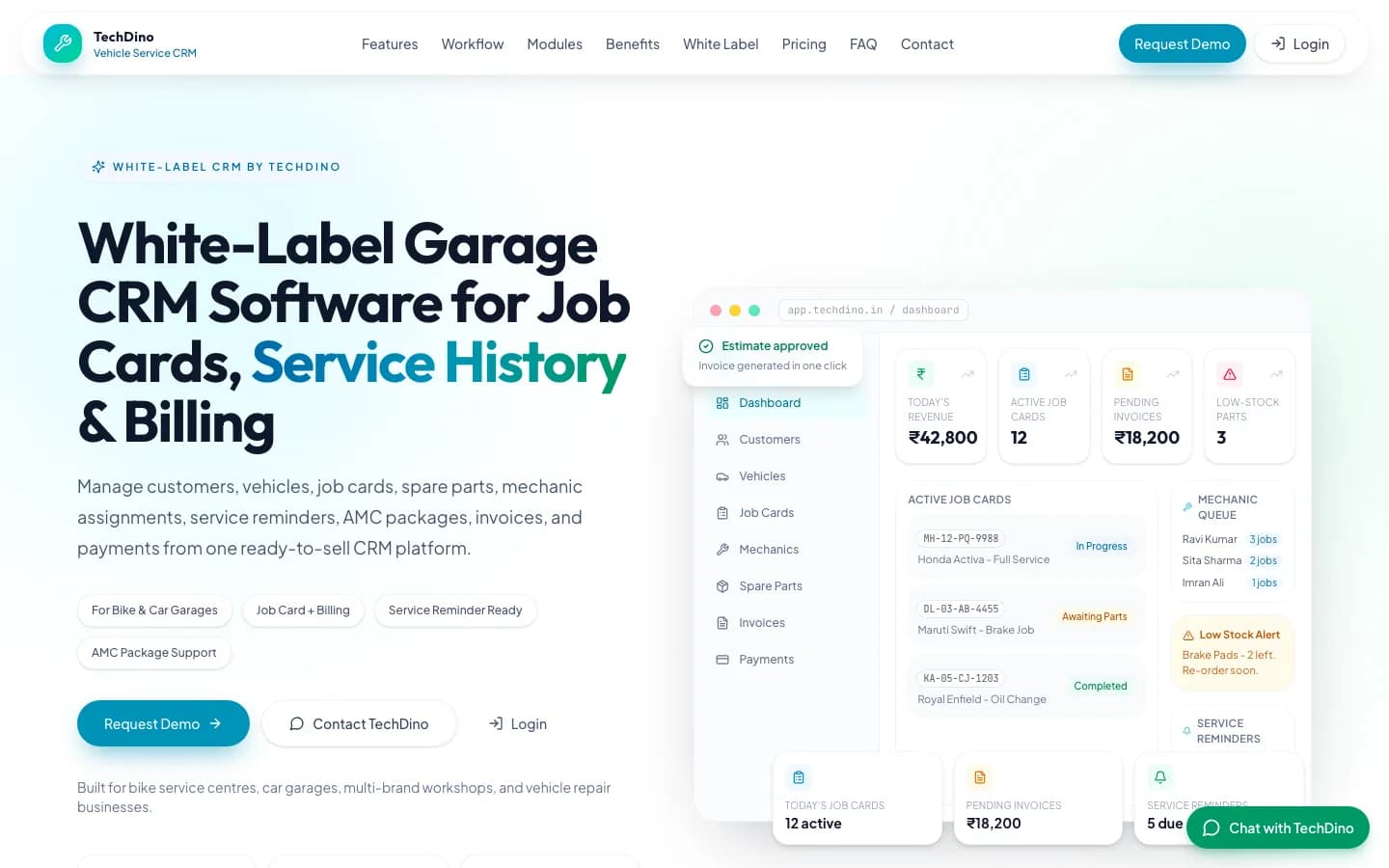Image resolution: width=1389 pixels, height=868 pixels.
Task: Click the bell icon on the 5 due card
Action: pos(1160,777)
